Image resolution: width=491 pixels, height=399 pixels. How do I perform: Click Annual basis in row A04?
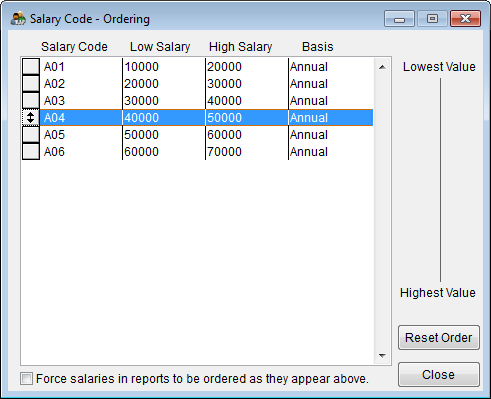[x=331, y=118]
